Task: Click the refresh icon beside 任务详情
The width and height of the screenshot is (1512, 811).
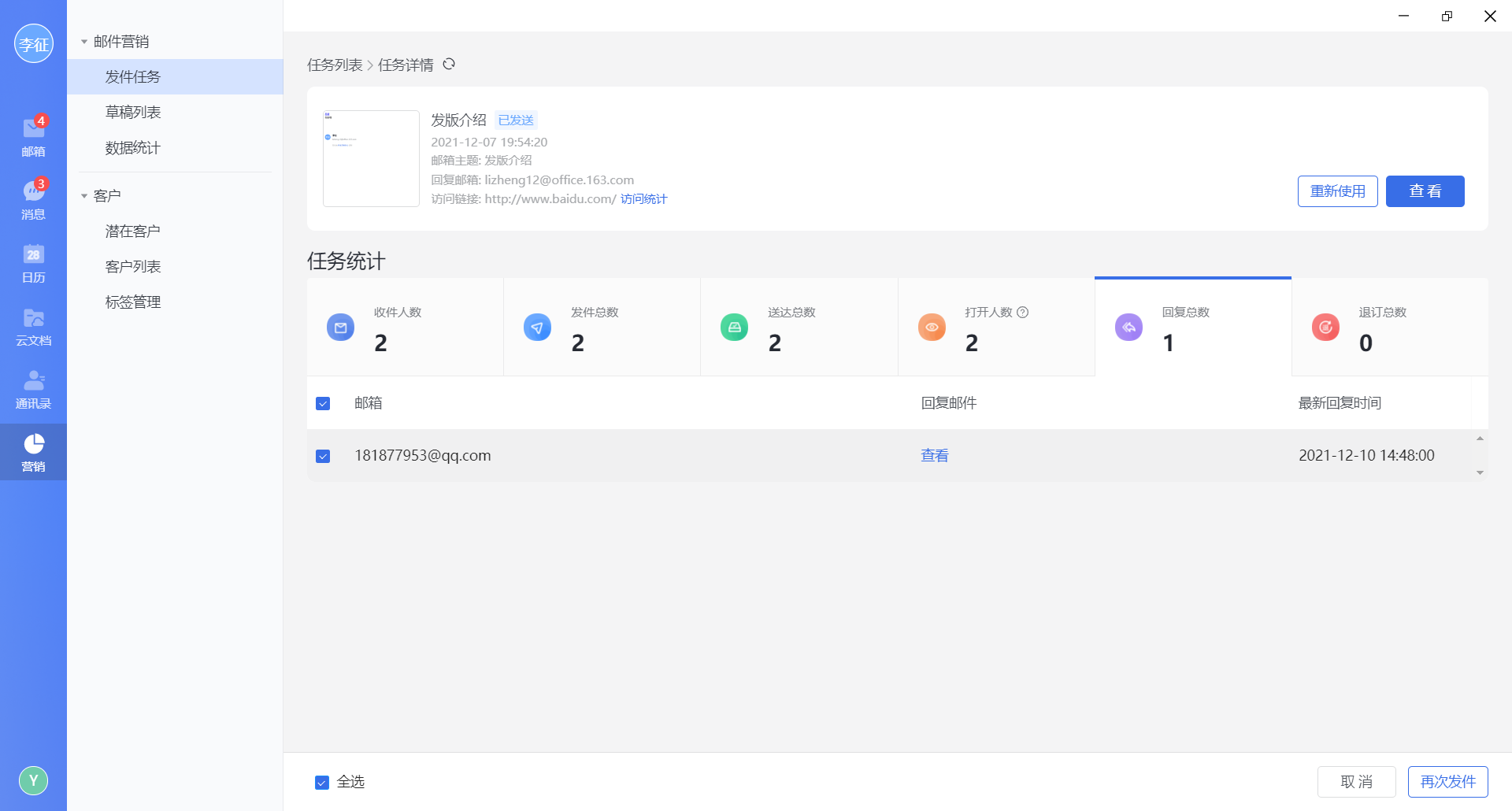Action: (x=449, y=65)
